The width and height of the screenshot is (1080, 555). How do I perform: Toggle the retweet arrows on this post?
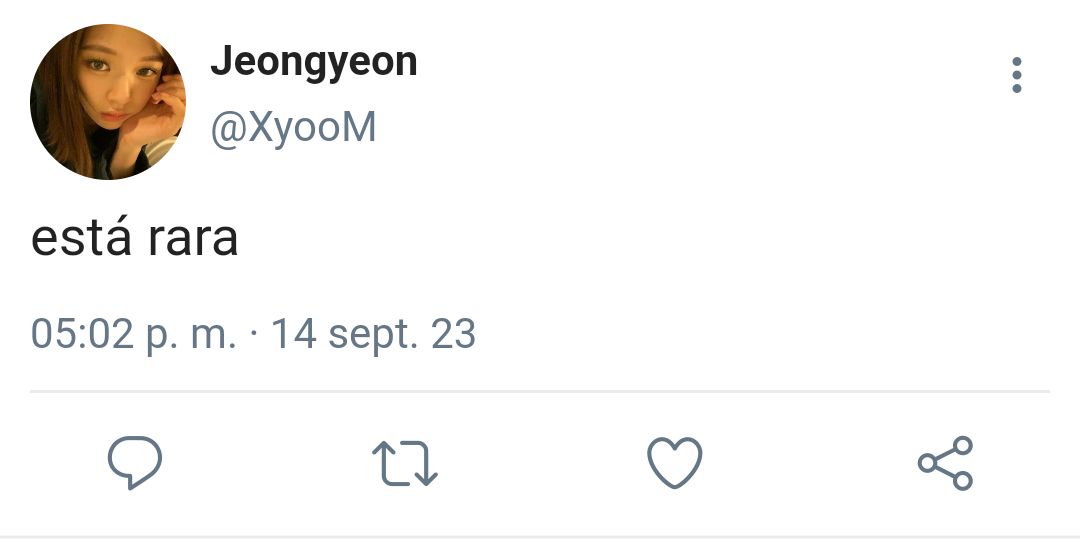pos(404,463)
